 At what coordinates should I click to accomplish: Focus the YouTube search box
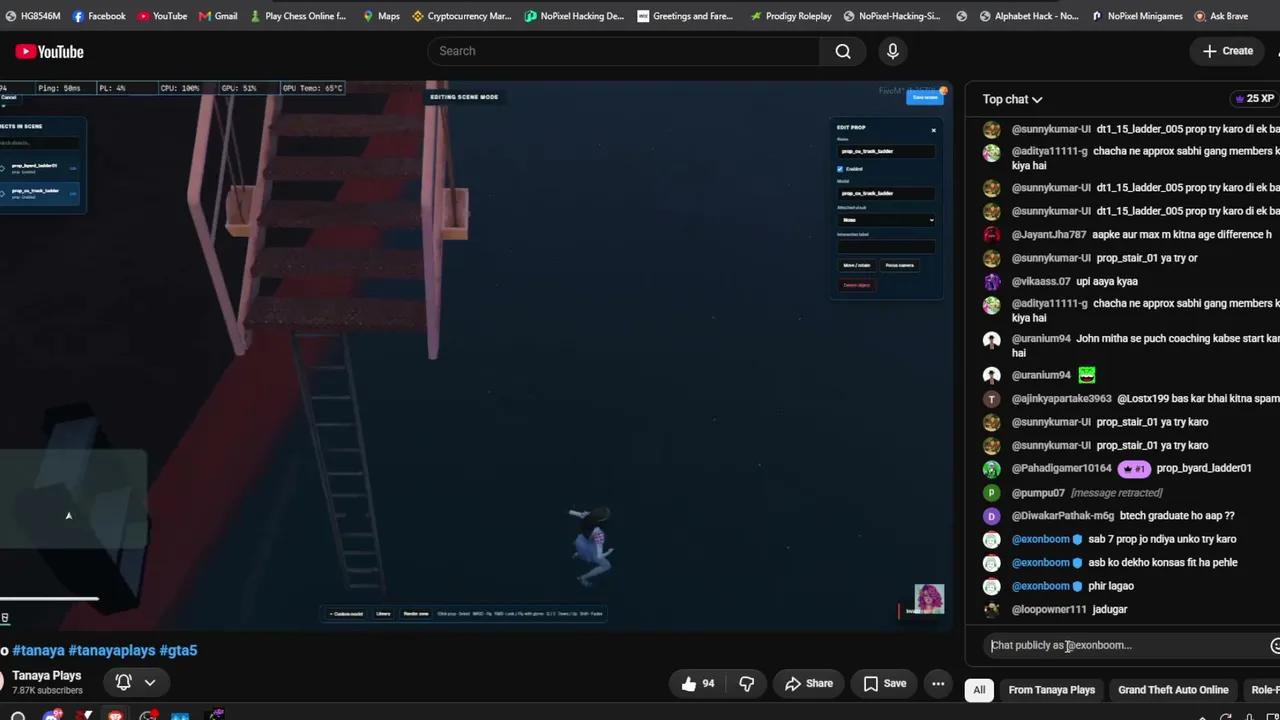[x=623, y=51]
